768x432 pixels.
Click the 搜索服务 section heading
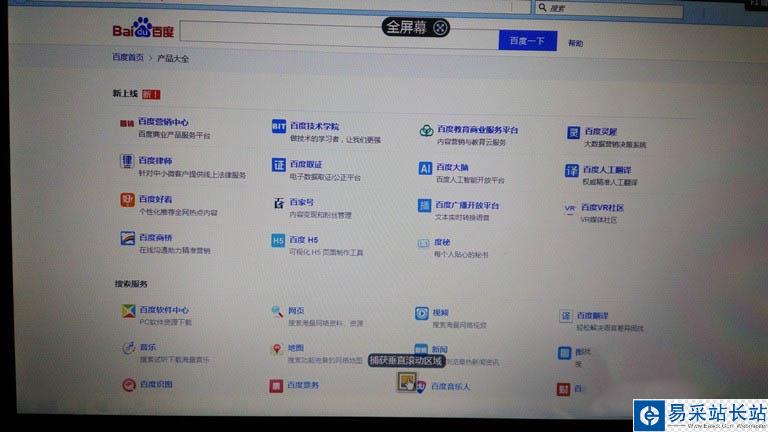click(x=131, y=284)
